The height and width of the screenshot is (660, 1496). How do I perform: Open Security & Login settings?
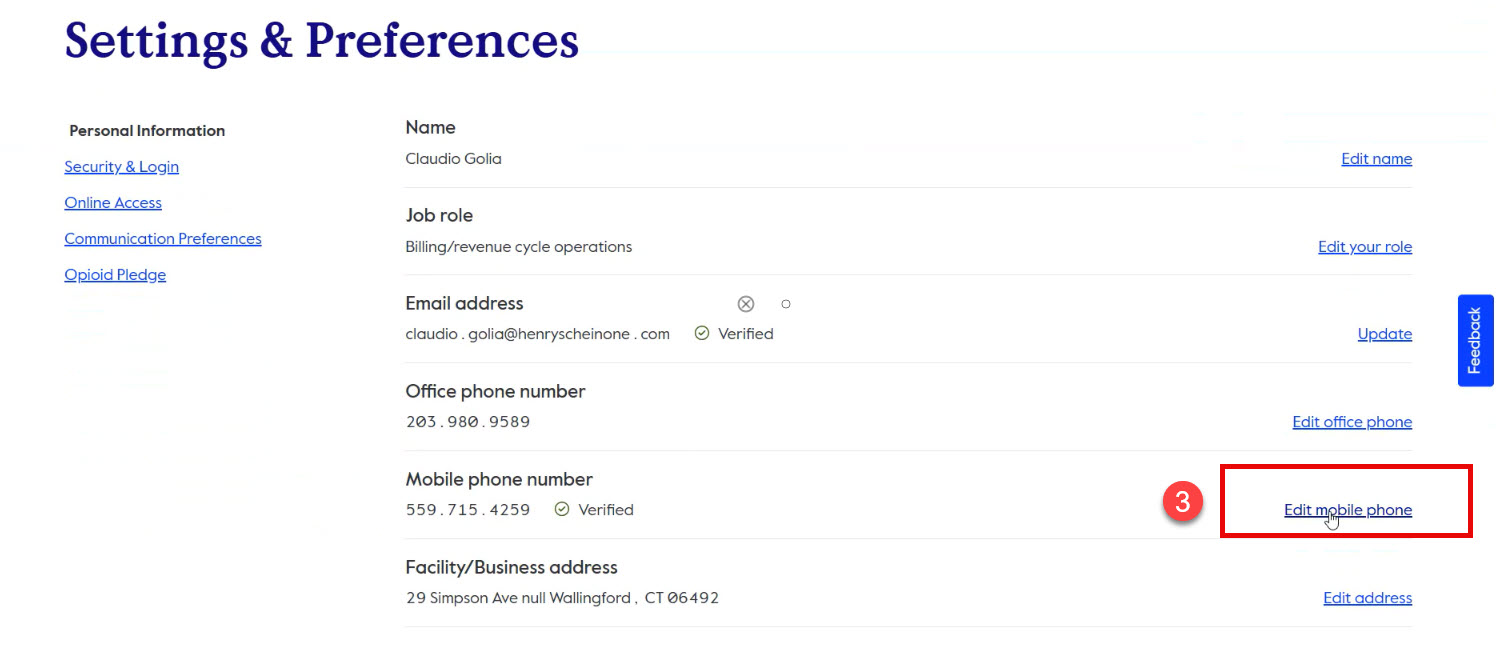121,166
